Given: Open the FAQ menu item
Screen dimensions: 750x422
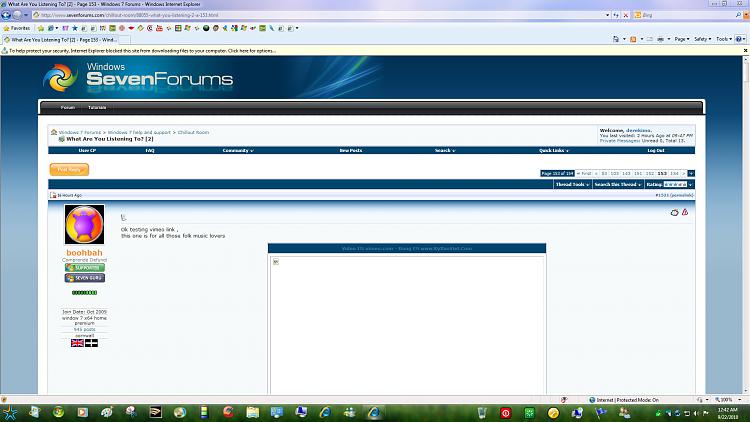Looking at the screenshot, I should coord(150,151).
